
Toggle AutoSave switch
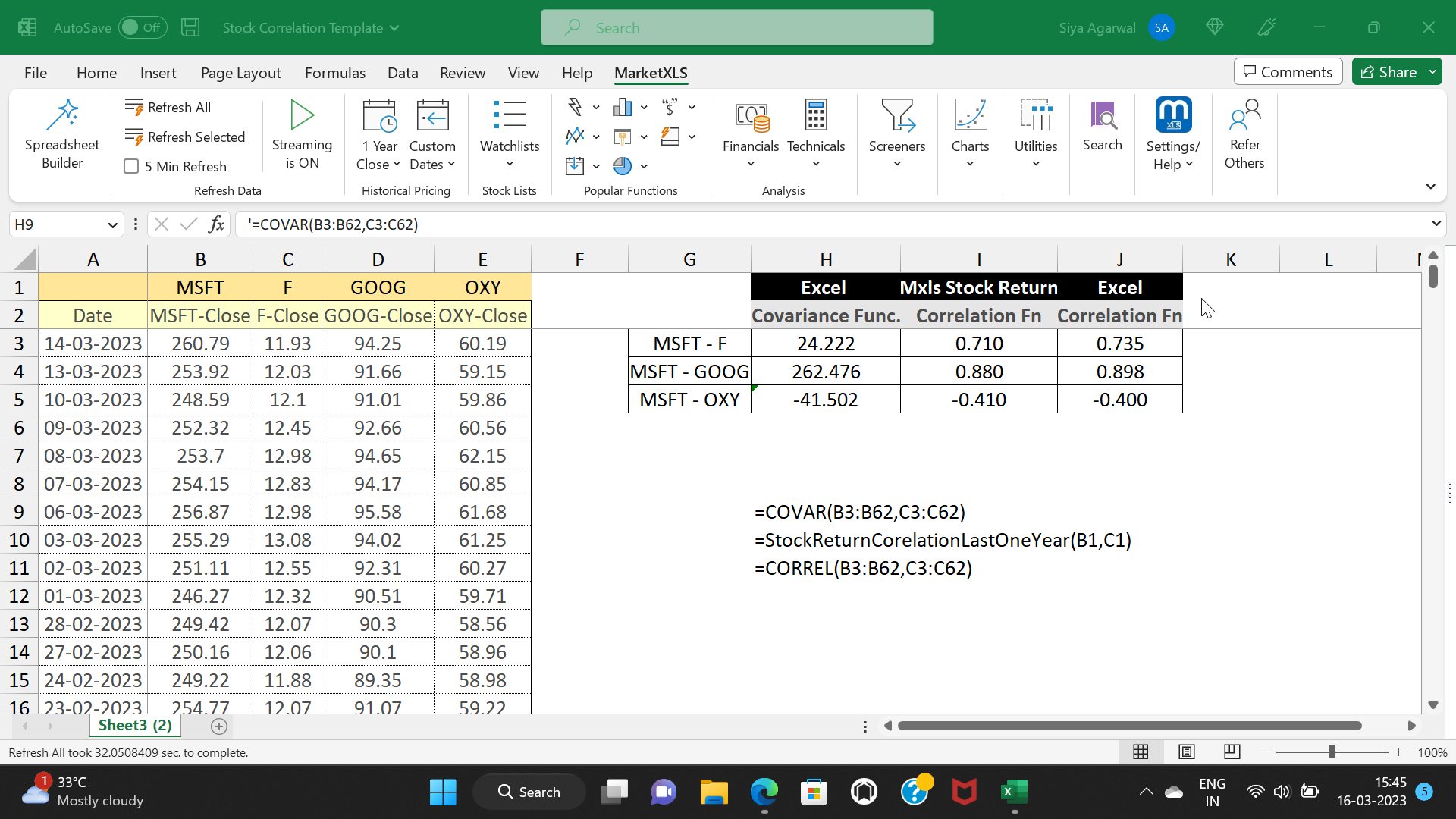[142, 28]
